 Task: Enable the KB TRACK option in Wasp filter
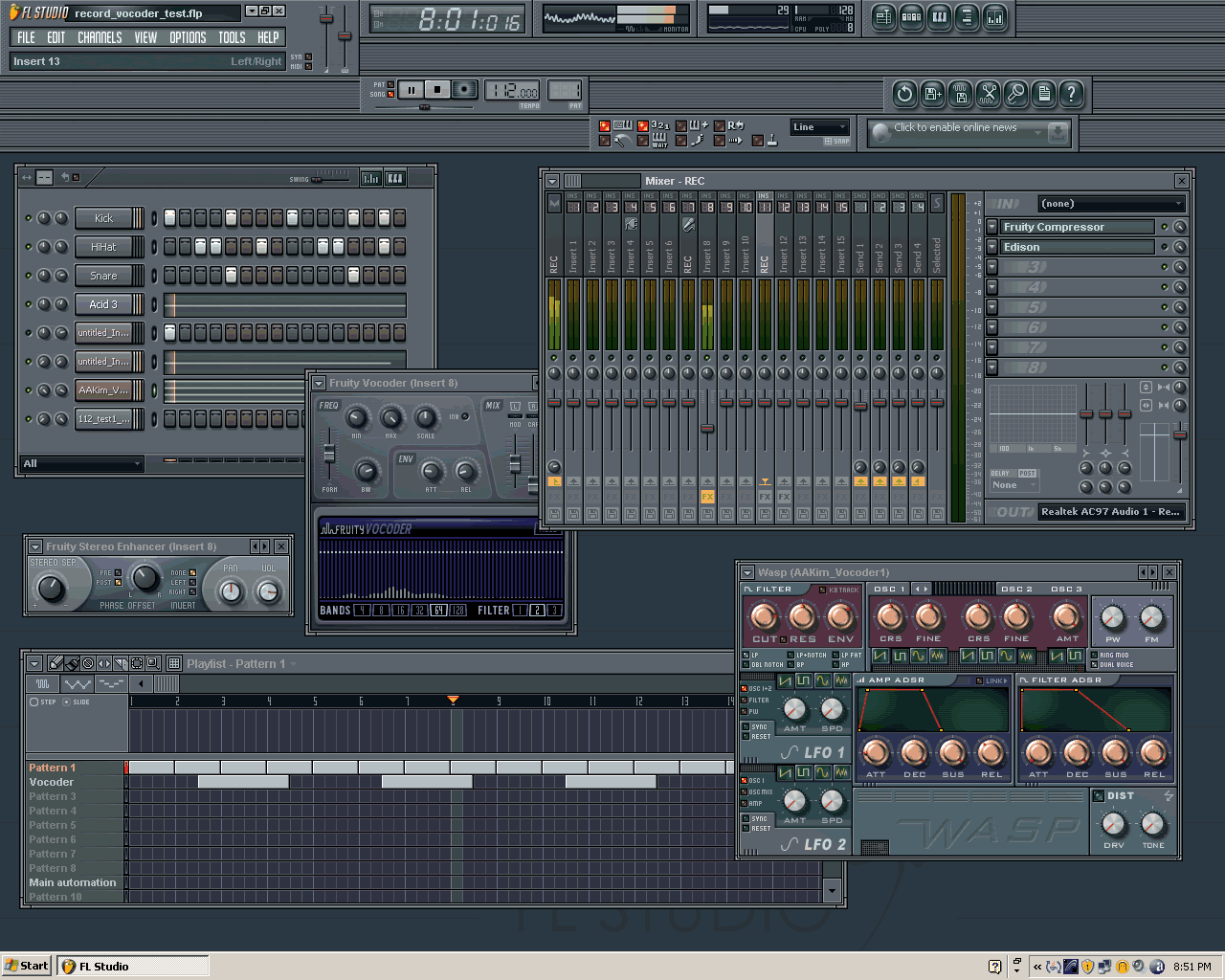click(x=822, y=590)
